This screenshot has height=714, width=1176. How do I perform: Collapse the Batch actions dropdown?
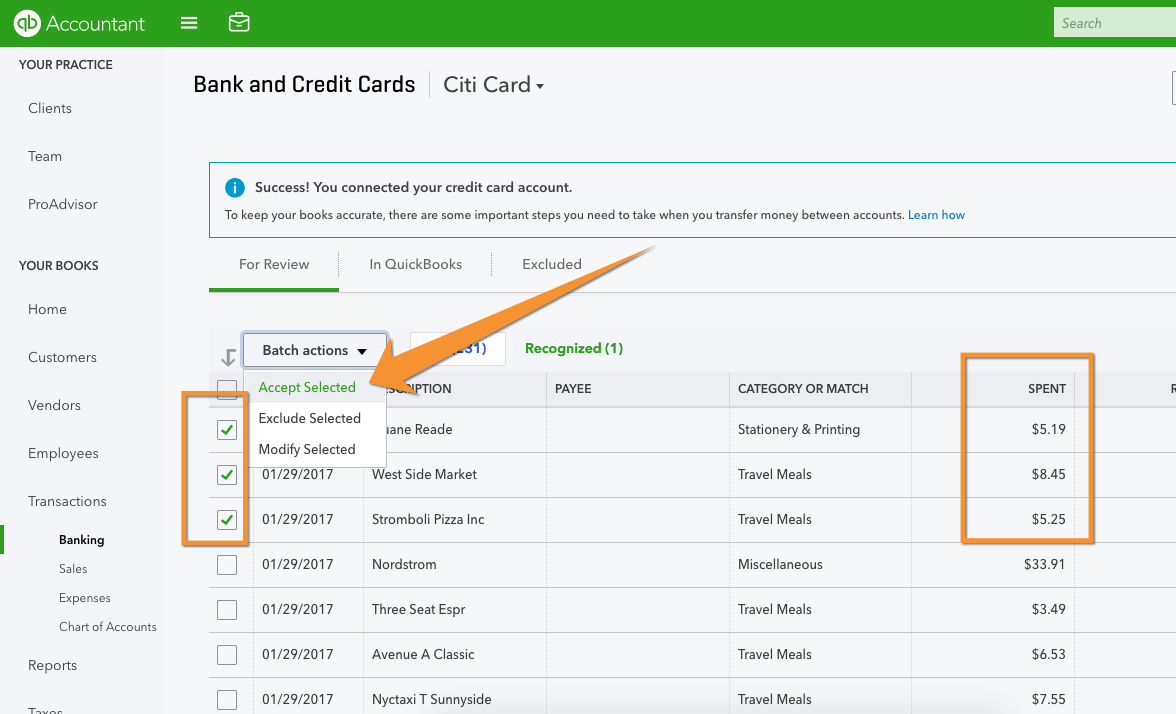pos(315,350)
